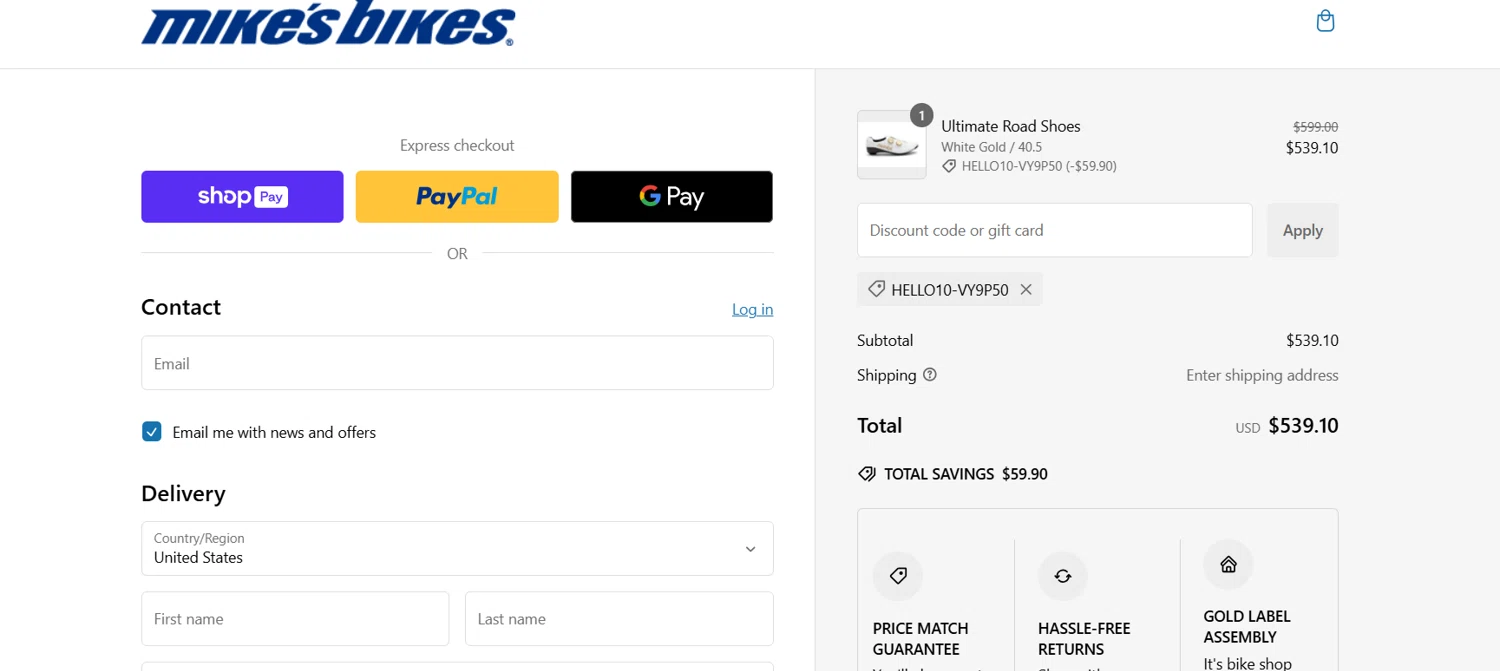Uncheck Email me with news and offers

pos(152,432)
